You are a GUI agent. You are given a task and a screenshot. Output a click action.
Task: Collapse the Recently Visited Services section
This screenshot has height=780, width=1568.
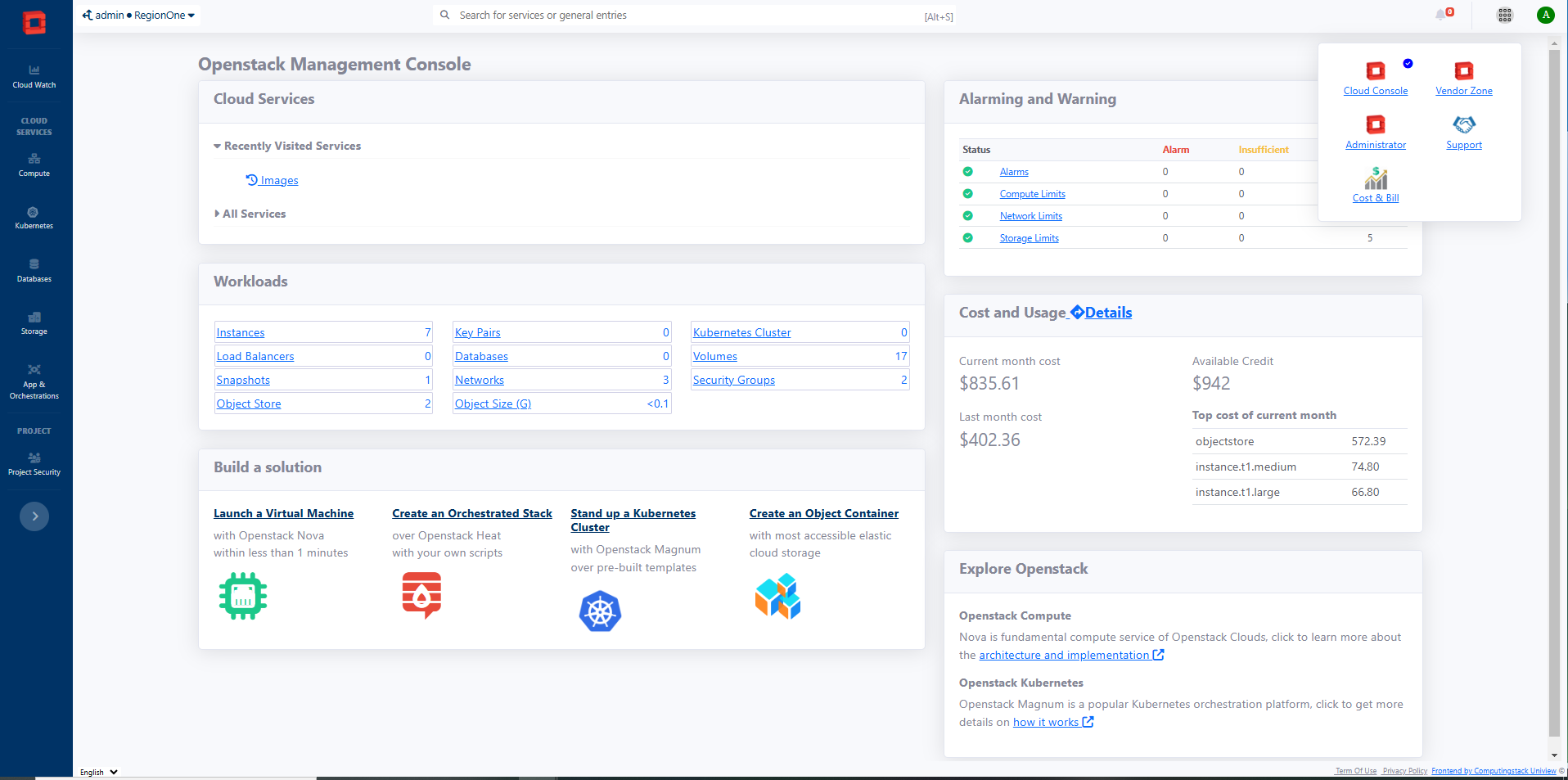tap(287, 146)
